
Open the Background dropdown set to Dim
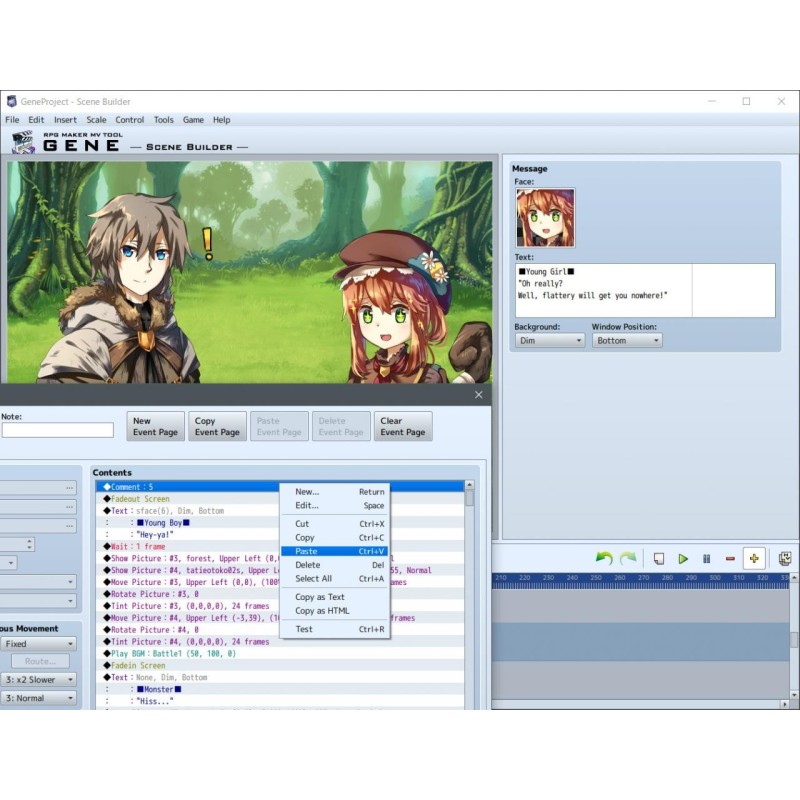pos(549,340)
